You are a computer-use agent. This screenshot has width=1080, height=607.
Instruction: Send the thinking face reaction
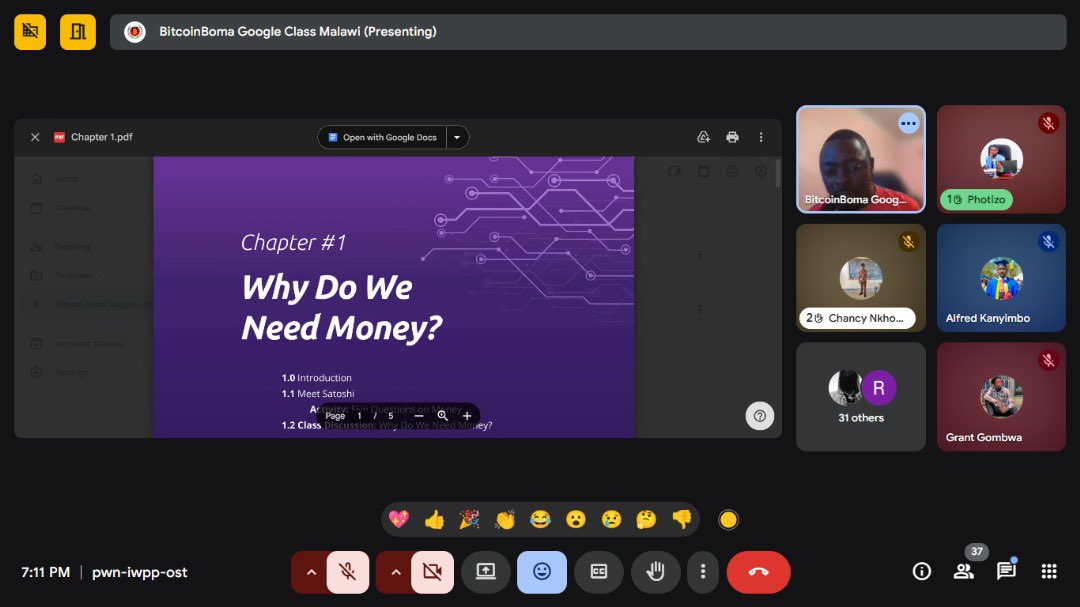click(646, 519)
